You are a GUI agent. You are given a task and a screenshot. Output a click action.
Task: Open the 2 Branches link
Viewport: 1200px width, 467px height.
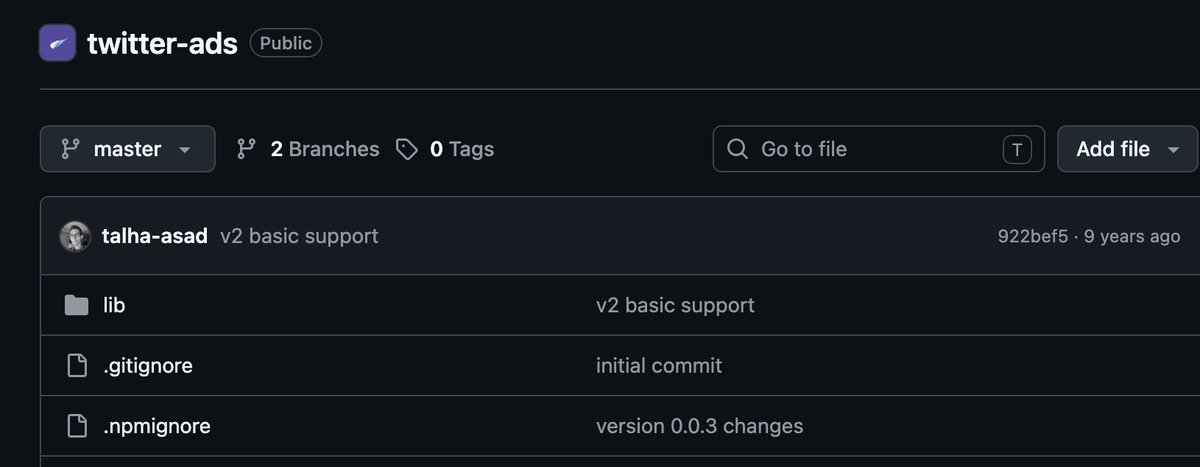(x=308, y=149)
